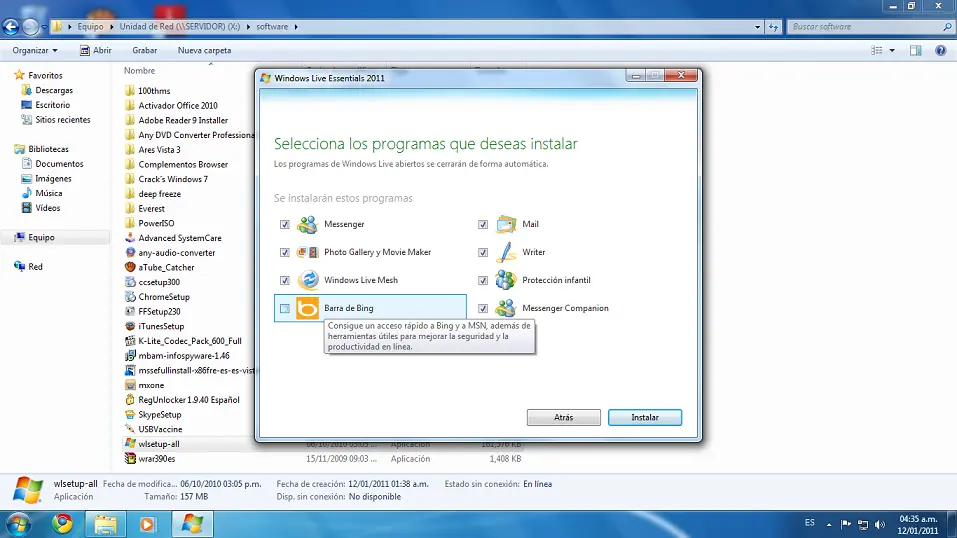Click the Messenger program icon
This screenshot has height=538, width=957.
coord(307,224)
